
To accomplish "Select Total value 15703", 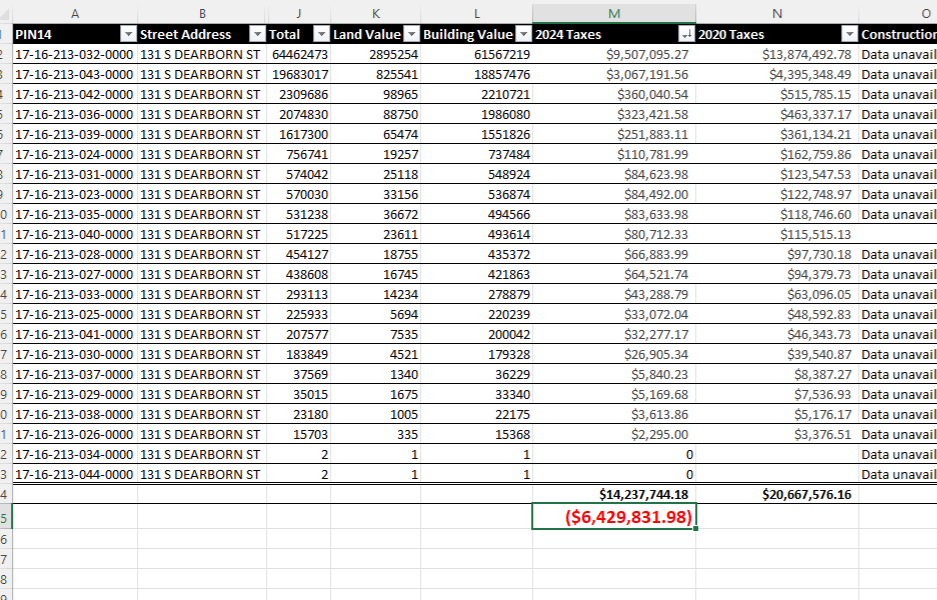I will point(298,434).
